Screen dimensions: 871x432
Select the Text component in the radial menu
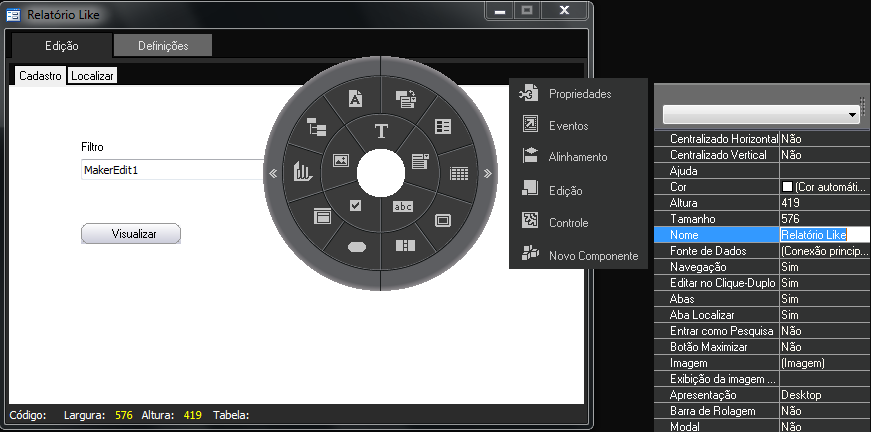click(380, 131)
